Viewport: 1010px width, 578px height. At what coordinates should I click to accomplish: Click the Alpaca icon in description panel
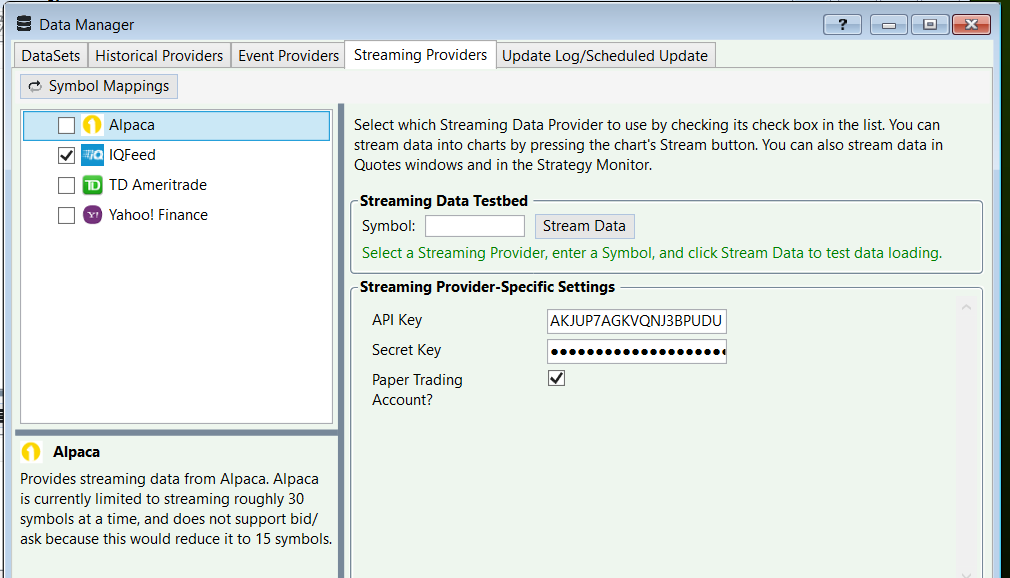coord(32,452)
